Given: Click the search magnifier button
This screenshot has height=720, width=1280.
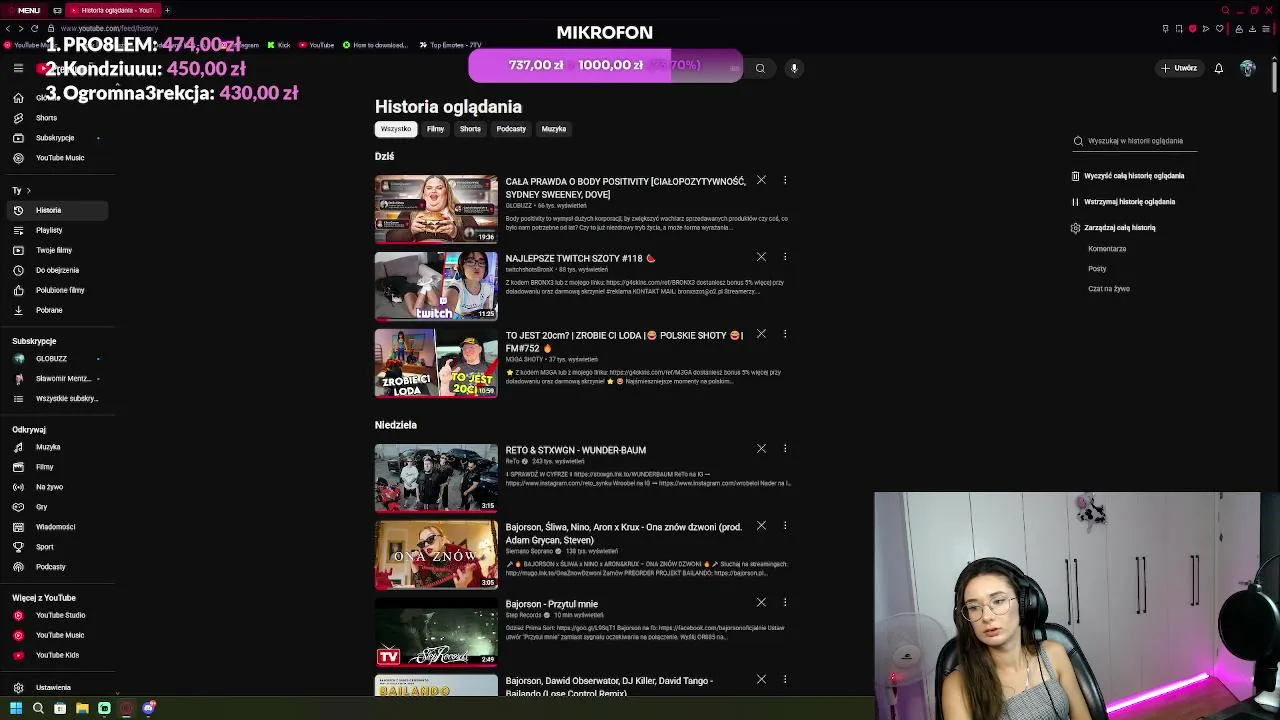Looking at the screenshot, I should pos(760,68).
